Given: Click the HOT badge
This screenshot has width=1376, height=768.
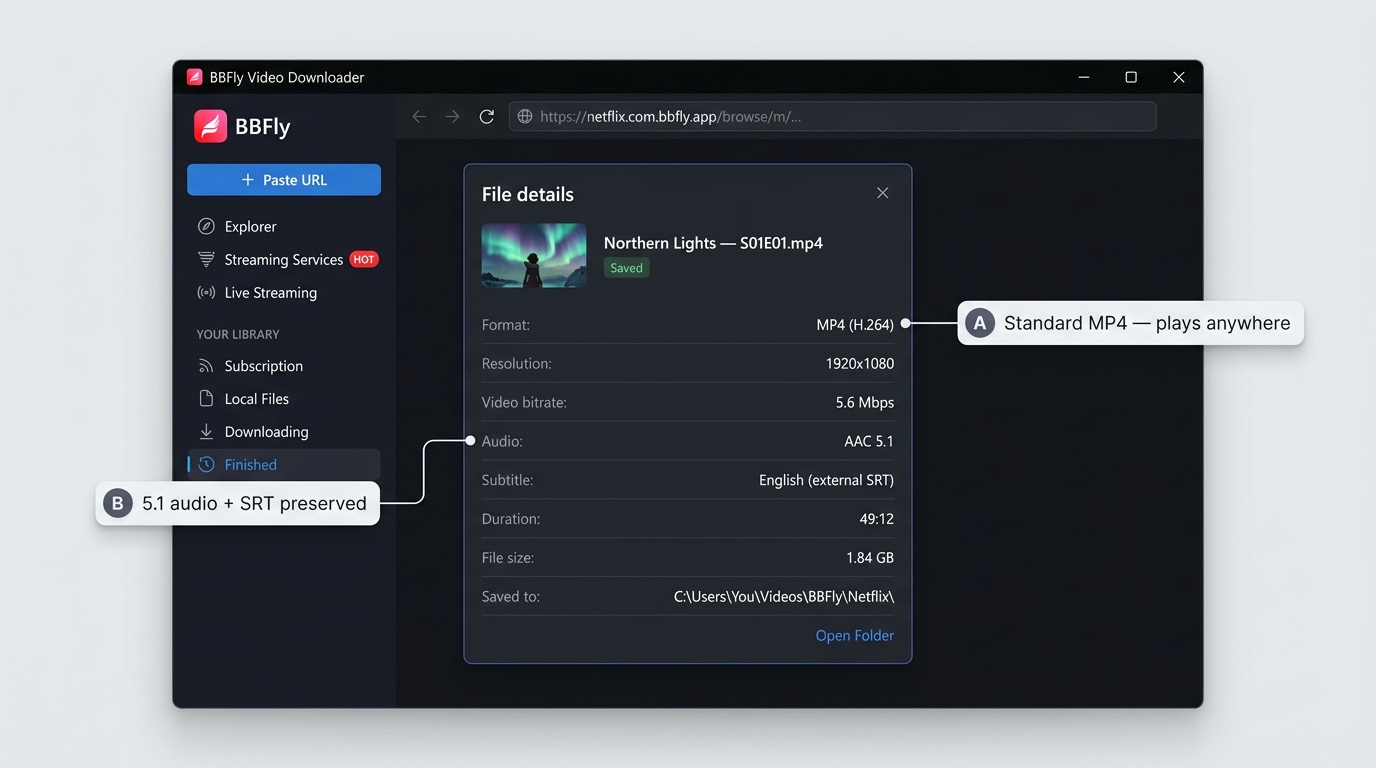Looking at the screenshot, I should pos(364,259).
